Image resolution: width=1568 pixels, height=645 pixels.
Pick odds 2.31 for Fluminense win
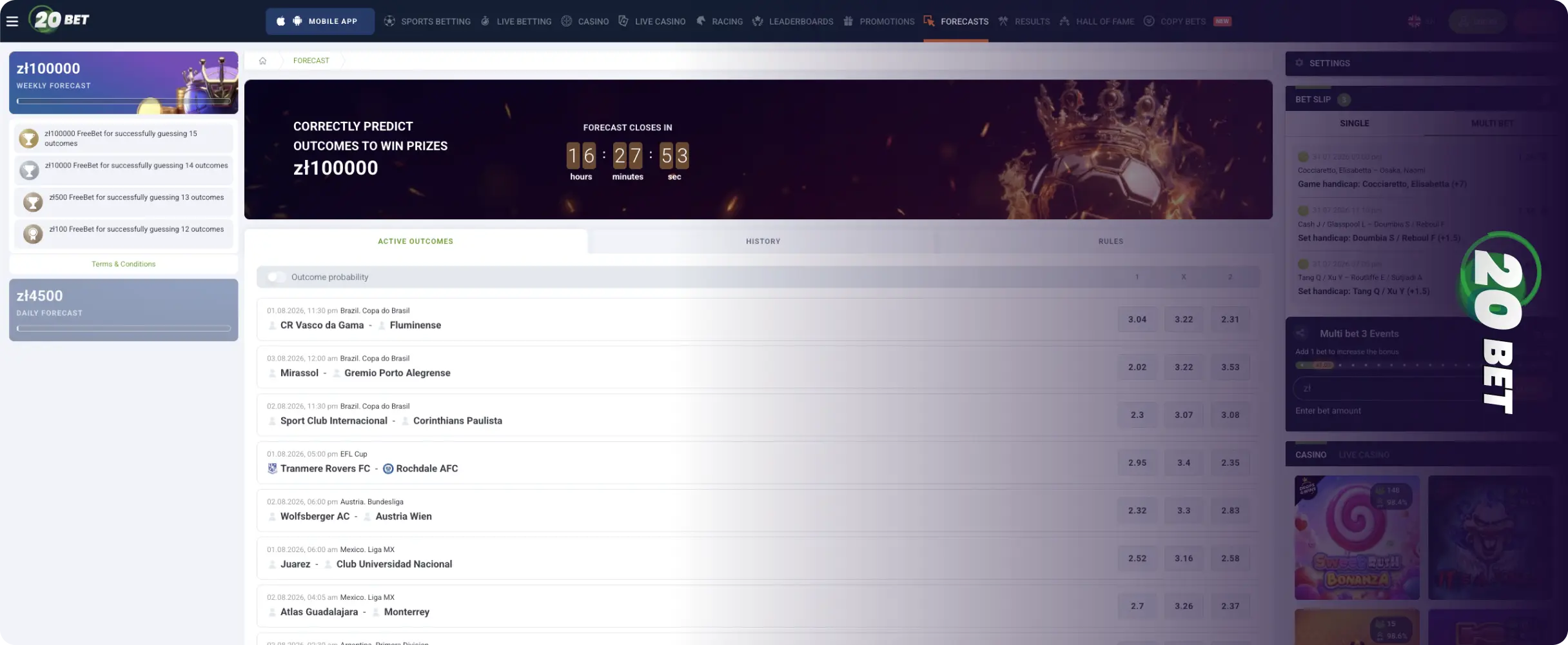click(1230, 319)
